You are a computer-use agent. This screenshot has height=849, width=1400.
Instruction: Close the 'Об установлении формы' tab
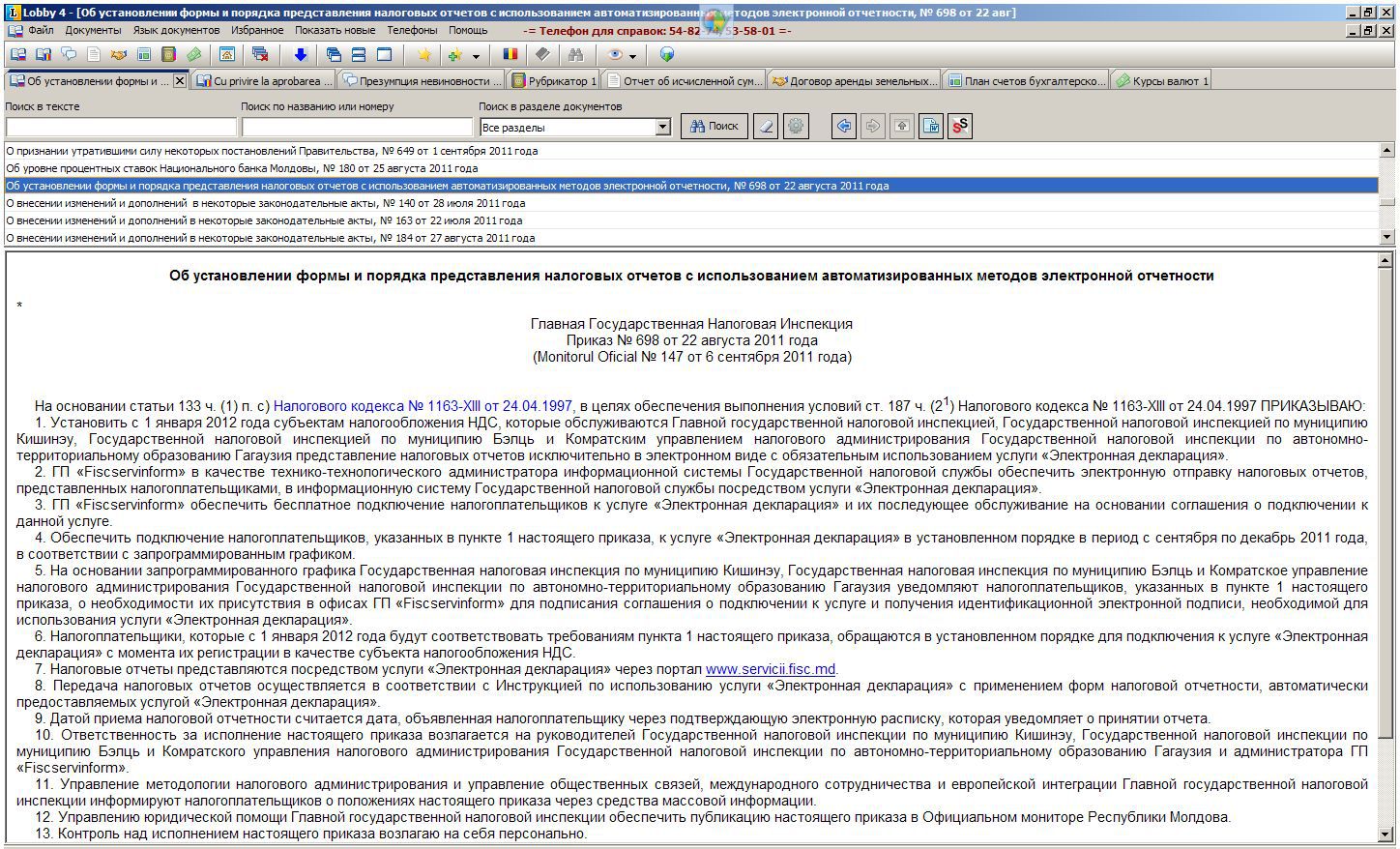(x=179, y=81)
